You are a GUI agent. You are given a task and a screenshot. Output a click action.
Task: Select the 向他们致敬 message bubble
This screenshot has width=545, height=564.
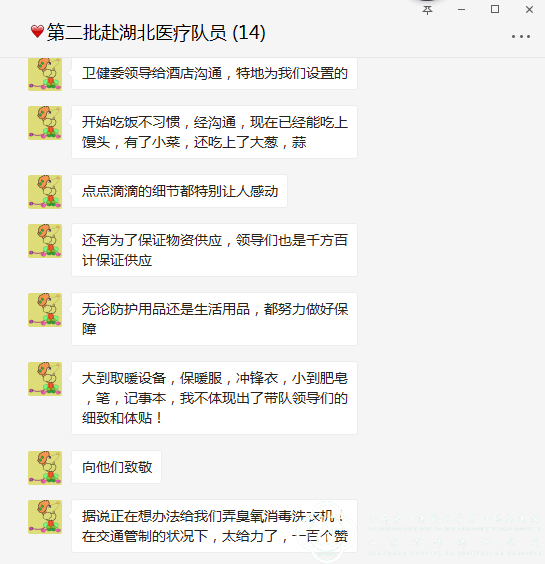click(117, 467)
